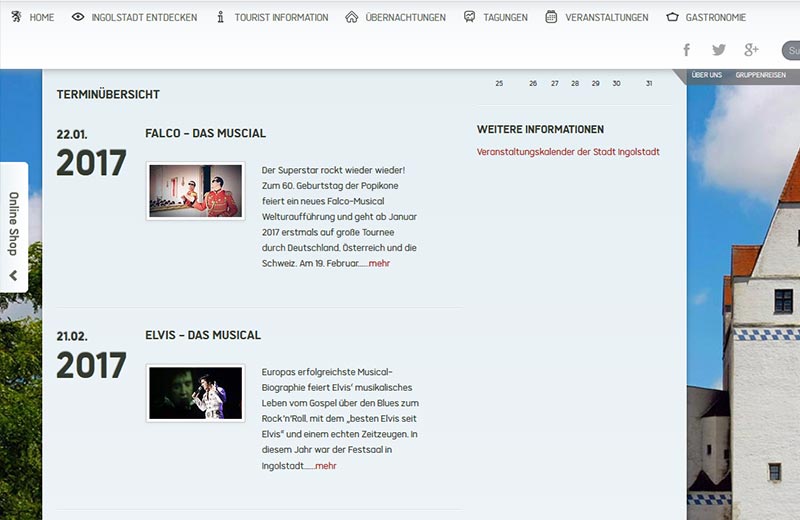Open the TOURIST INFORMATION menu
The height and width of the screenshot is (520, 800).
282,17
